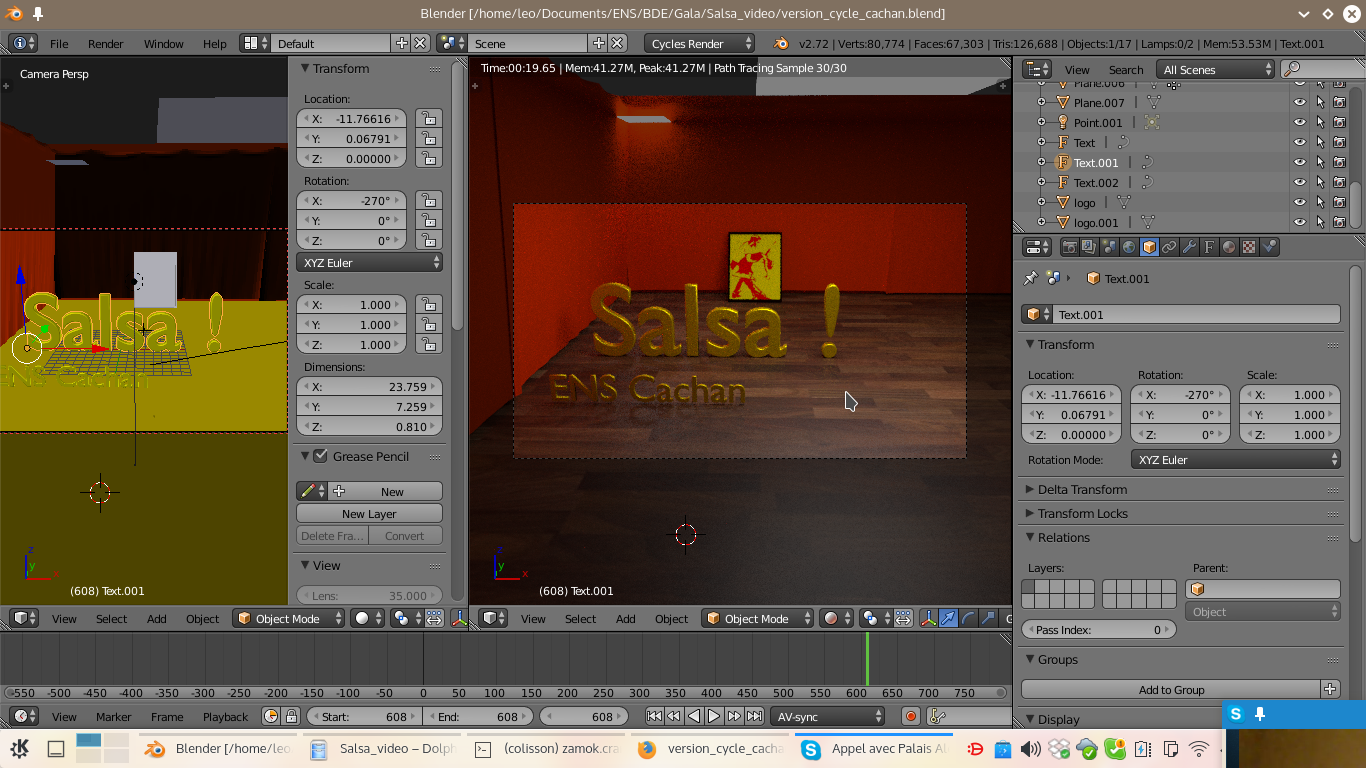
Task: Open the Help menu
Action: click(x=214, y=44)
